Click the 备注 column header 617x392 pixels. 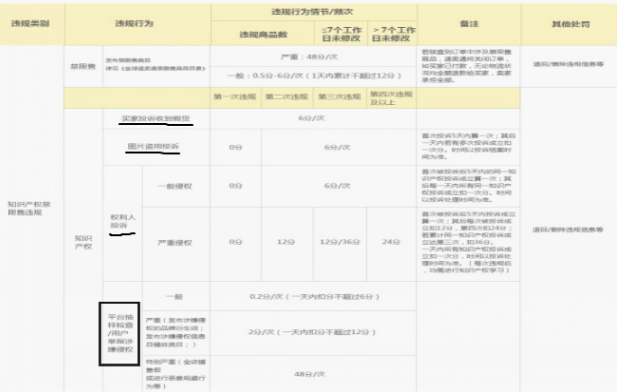click(469, 24)
